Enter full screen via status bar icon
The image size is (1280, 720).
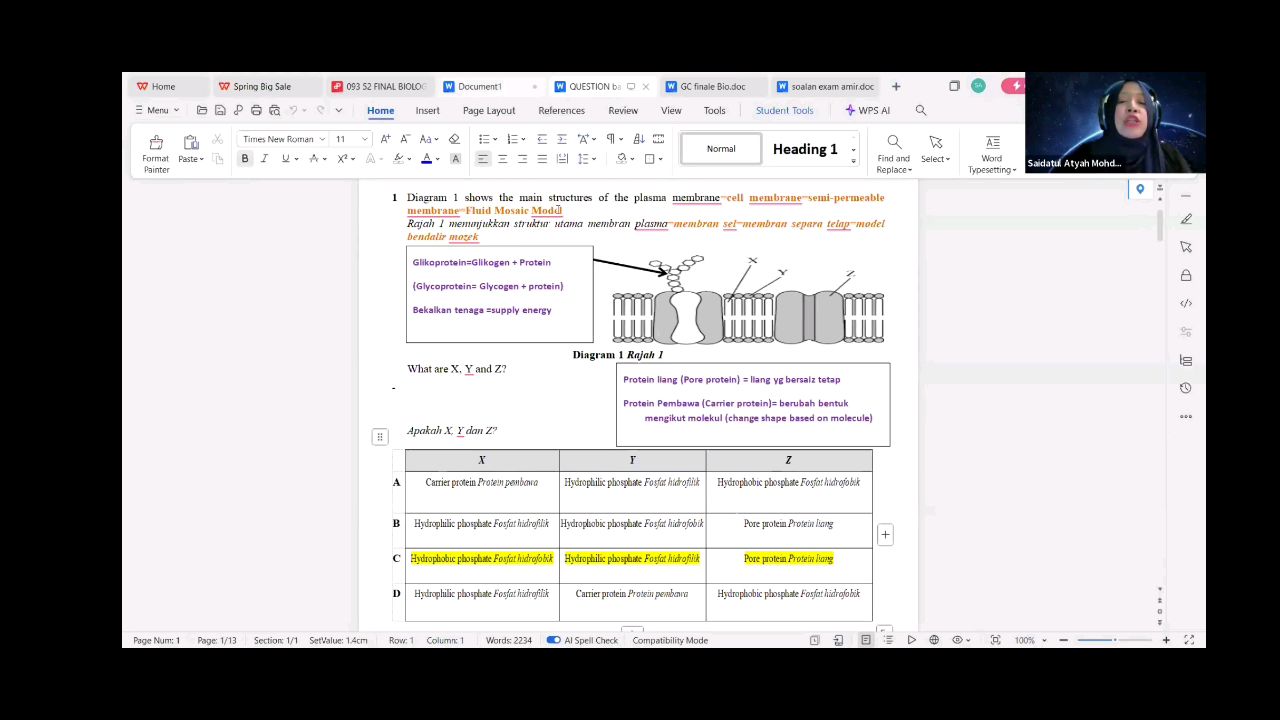1189,640
